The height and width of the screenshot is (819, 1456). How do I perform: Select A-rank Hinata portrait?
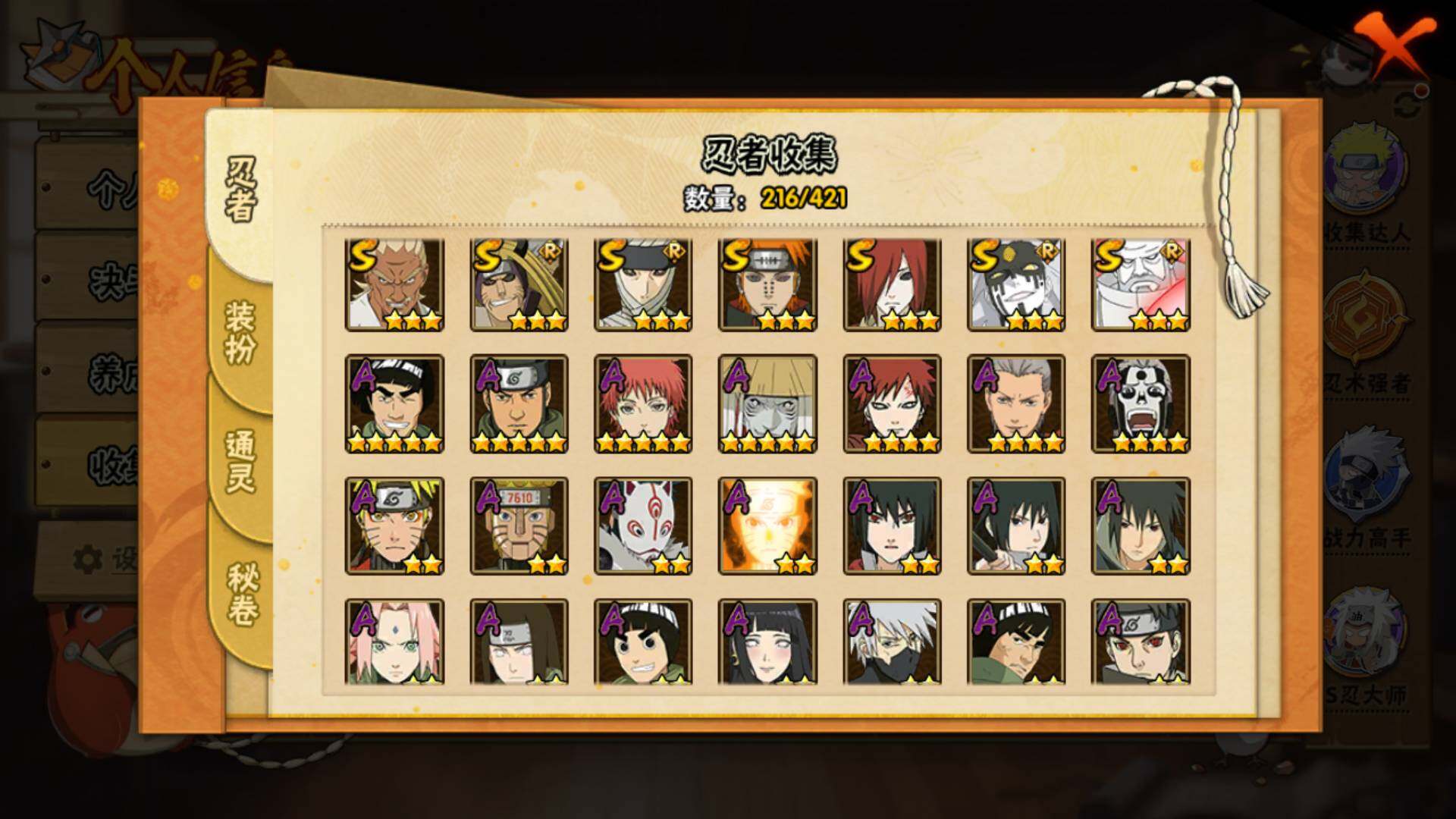tap(767, 642)
